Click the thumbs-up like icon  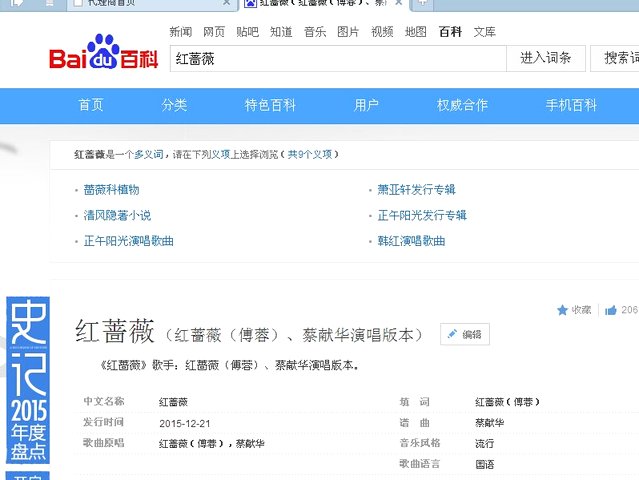click(610, 310)
